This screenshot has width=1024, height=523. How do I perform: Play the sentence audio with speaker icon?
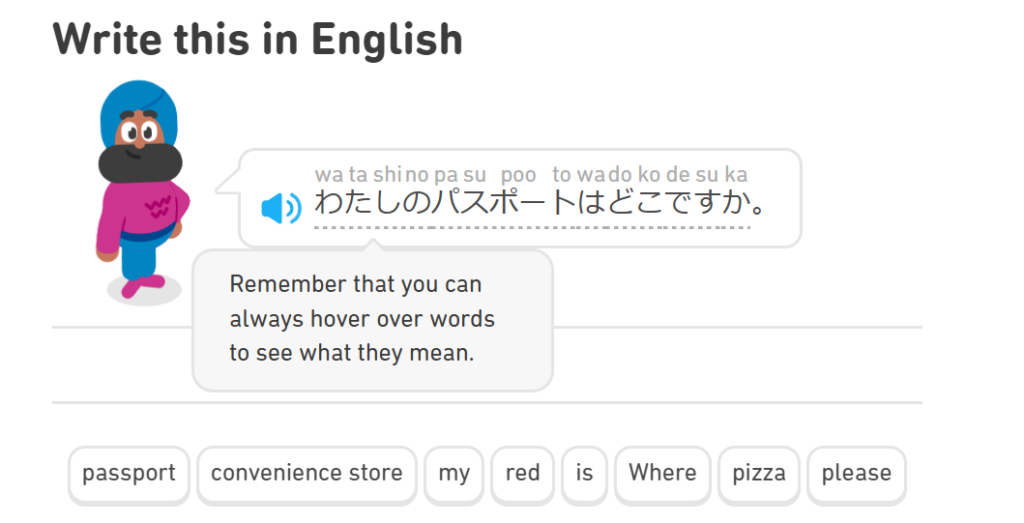tap(281, 208)
